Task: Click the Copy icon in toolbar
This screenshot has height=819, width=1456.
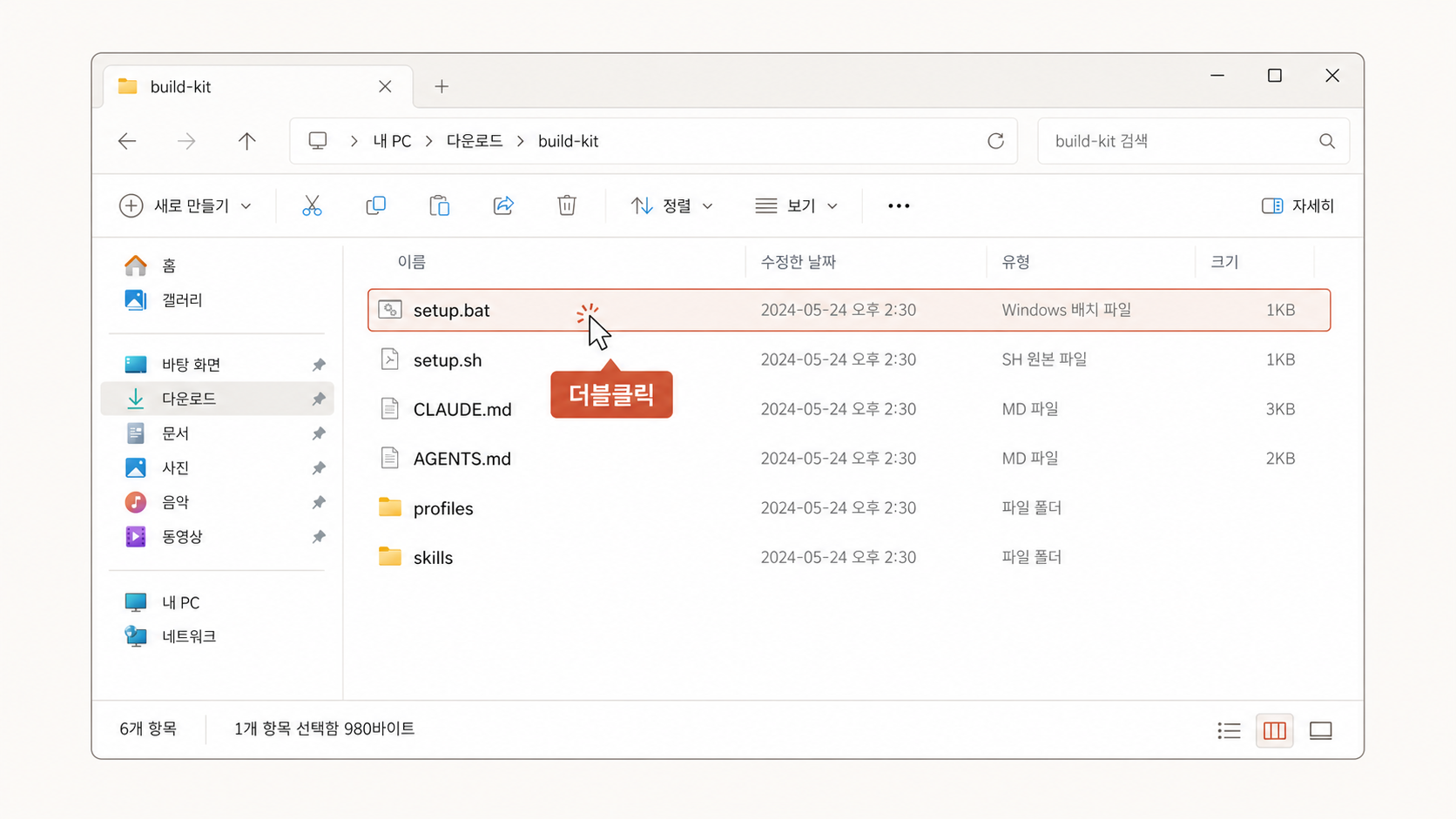Action: [x=375, y=205]
